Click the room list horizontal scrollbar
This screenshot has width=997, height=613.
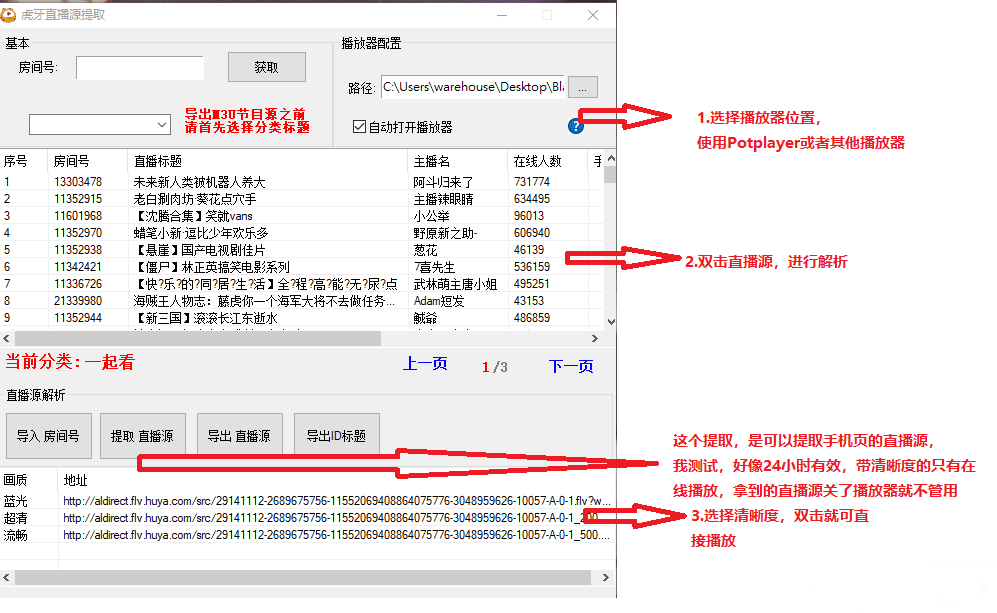coord(200,338)
